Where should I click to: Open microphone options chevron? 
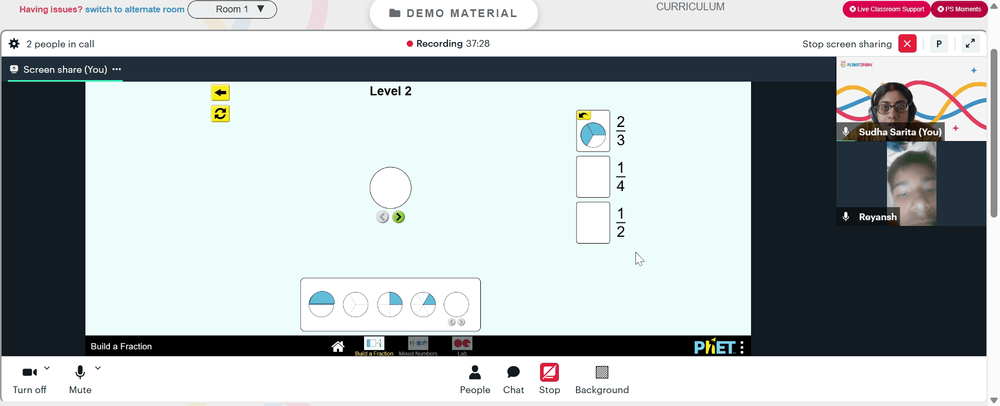pos(98,368)
